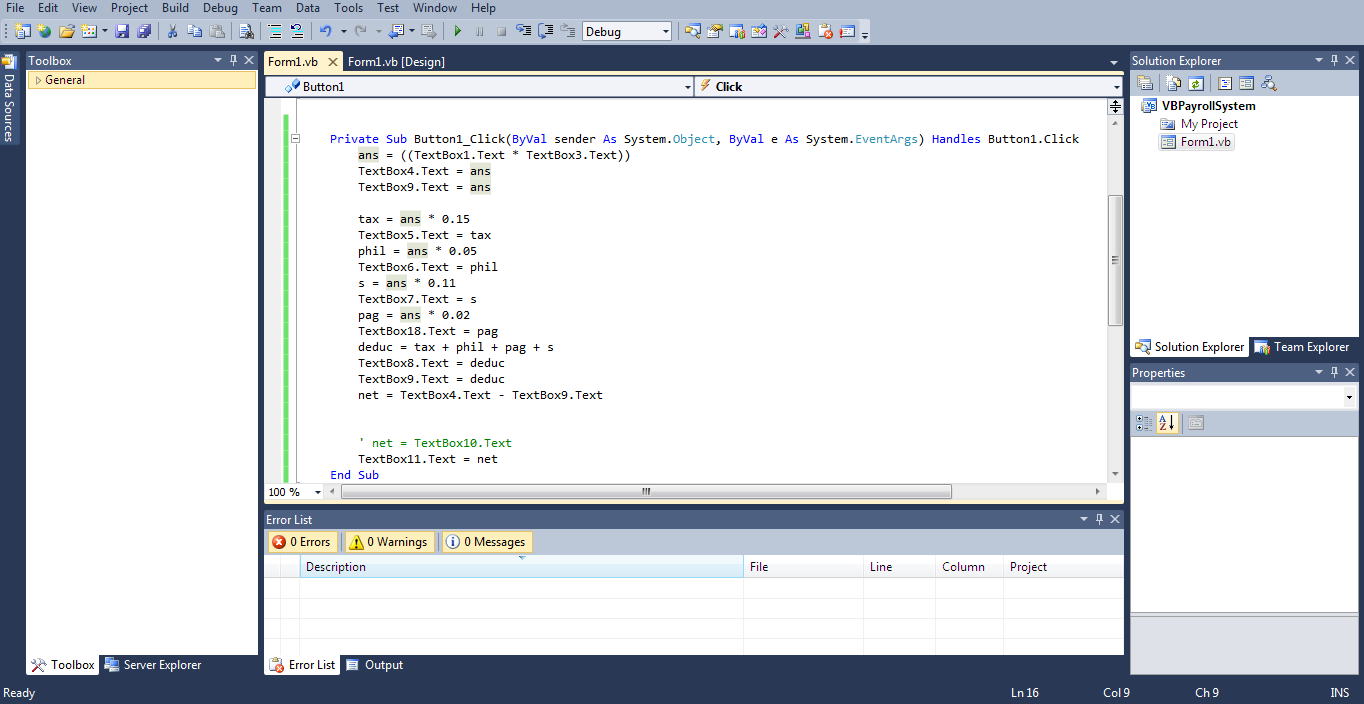The height and width of the screenshot is (704, 1364).
Task: Switch to the Form1.vb [Design] tab
Action: click(399, 61)
